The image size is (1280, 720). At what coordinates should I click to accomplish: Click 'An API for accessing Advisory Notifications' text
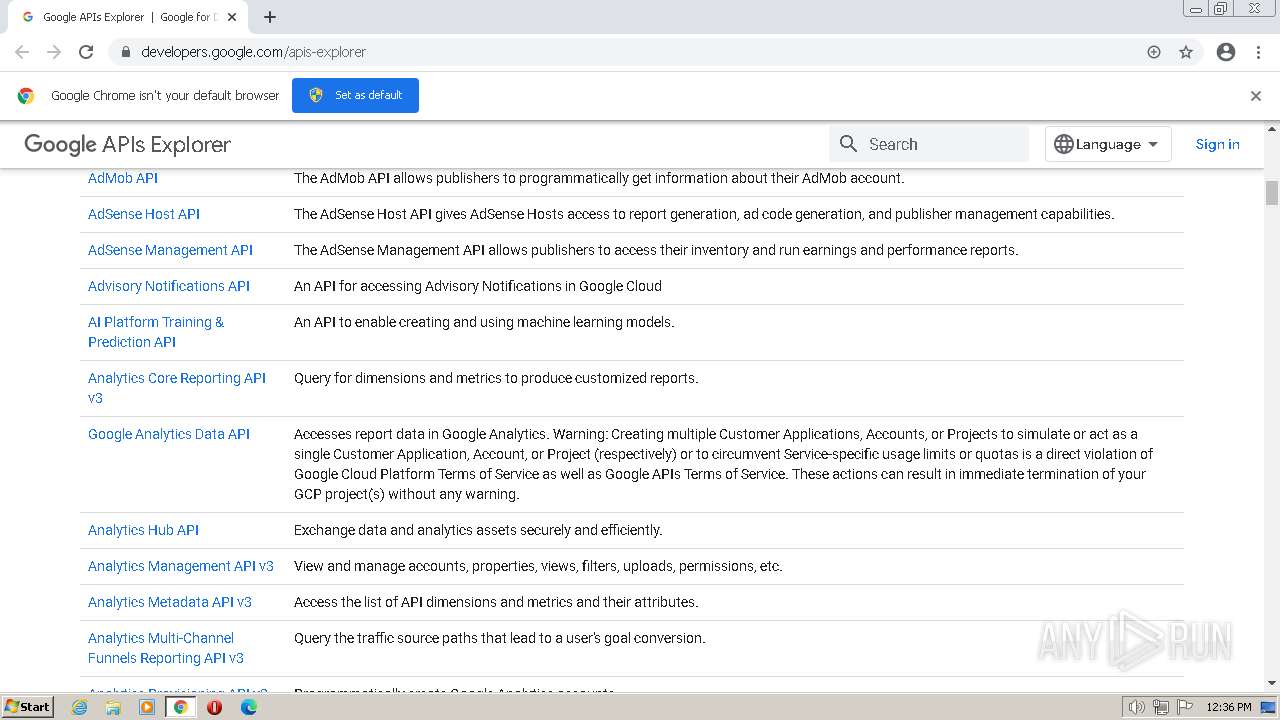point(478,286)
